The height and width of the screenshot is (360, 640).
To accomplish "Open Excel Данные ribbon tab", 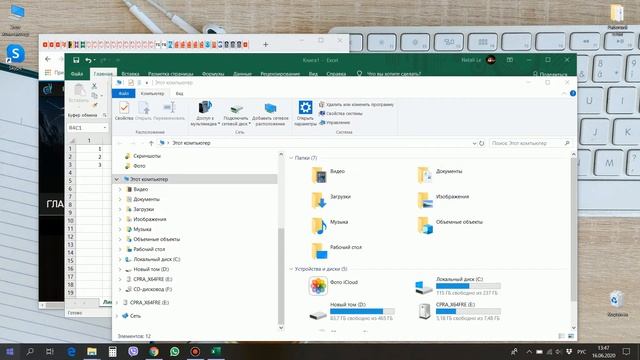I will pos(242,74).
